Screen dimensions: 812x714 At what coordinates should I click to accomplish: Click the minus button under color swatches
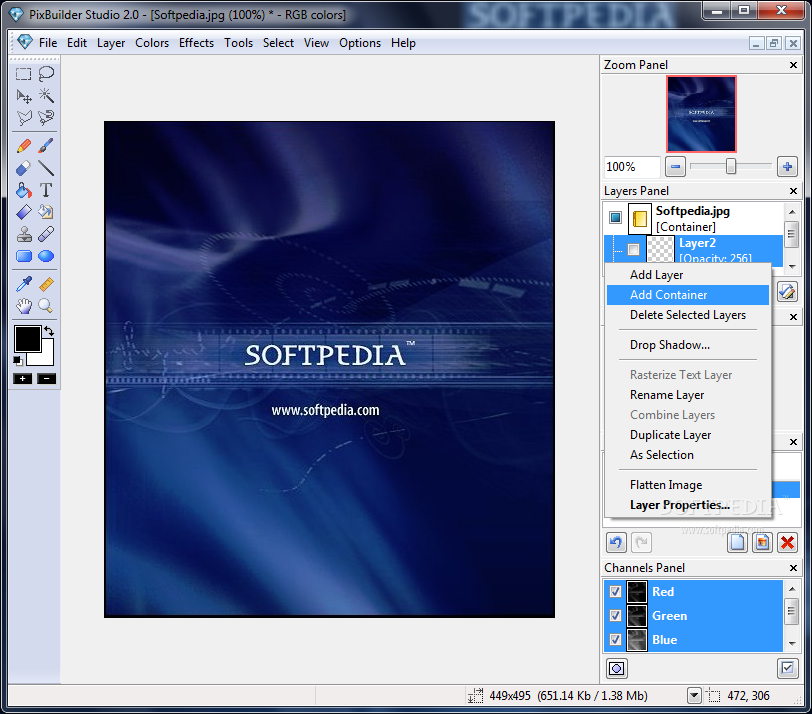pyautogui.click(x=46, y=379)
